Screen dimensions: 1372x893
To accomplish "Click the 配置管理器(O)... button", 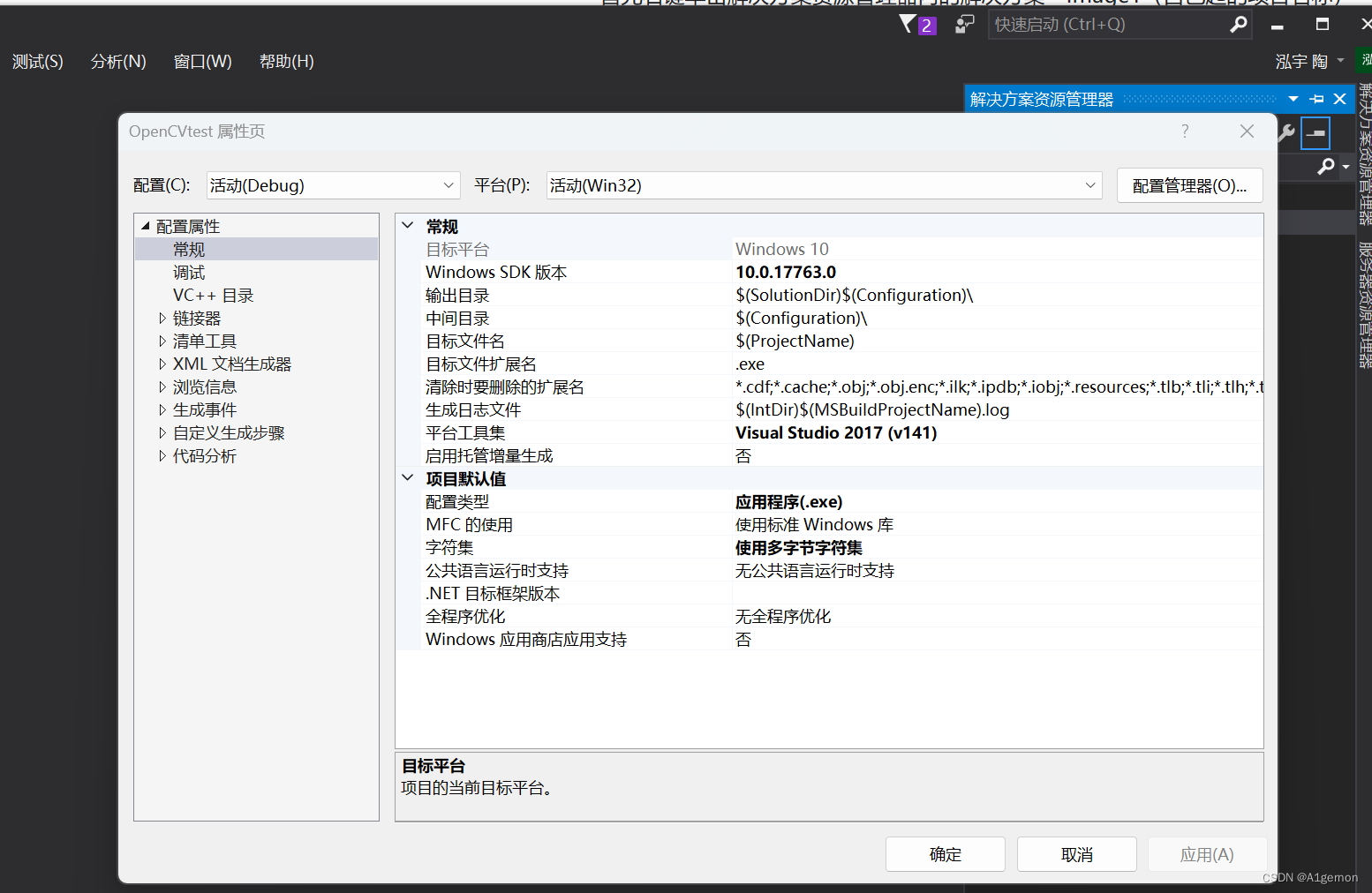I will 1189,185.
